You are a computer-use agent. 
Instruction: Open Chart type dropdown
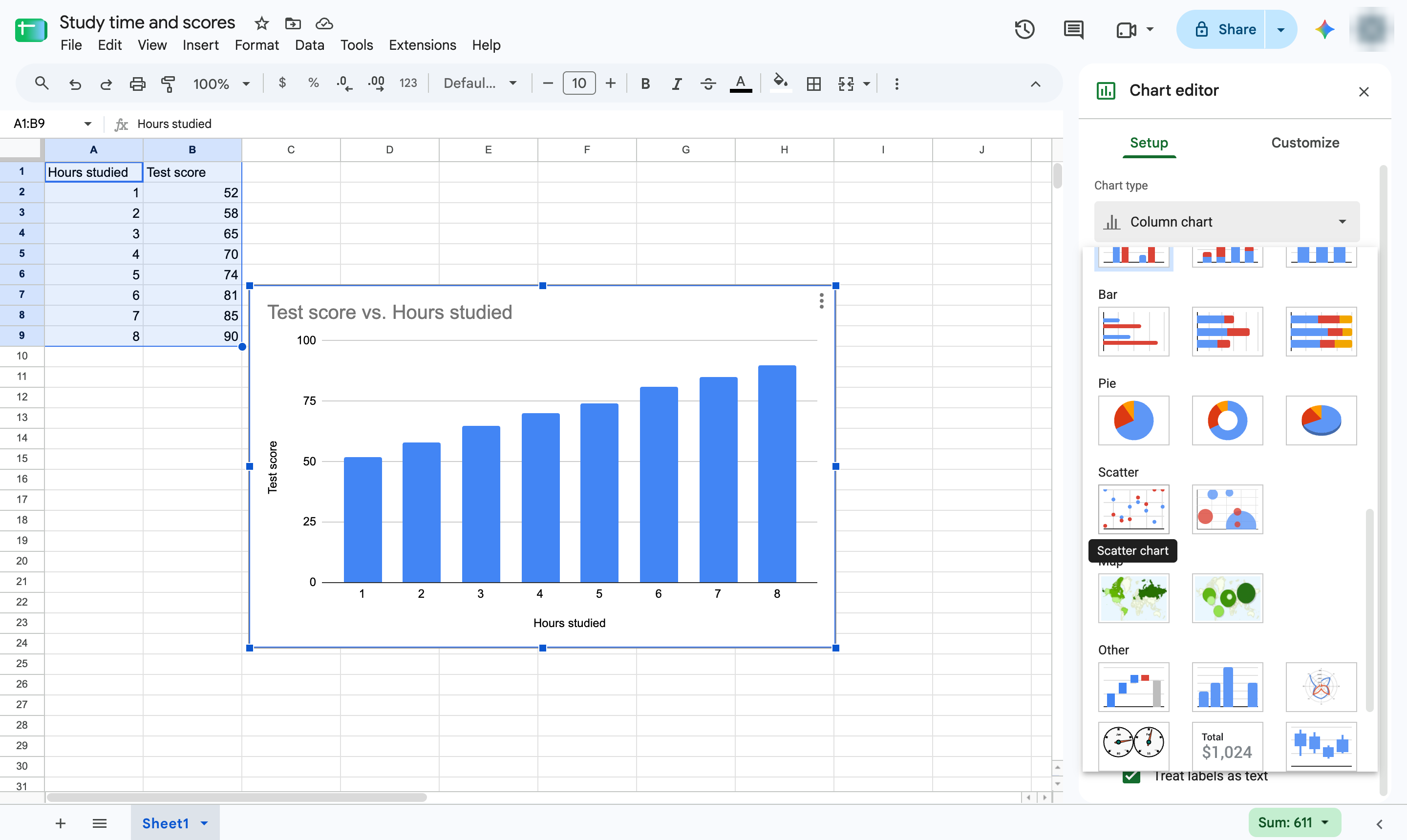click(1226, 222)
